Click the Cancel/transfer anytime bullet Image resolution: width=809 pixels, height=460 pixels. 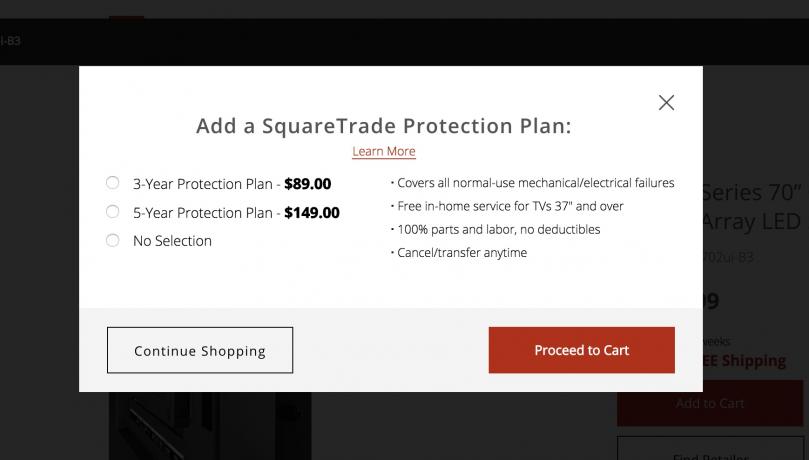point(461,253)
